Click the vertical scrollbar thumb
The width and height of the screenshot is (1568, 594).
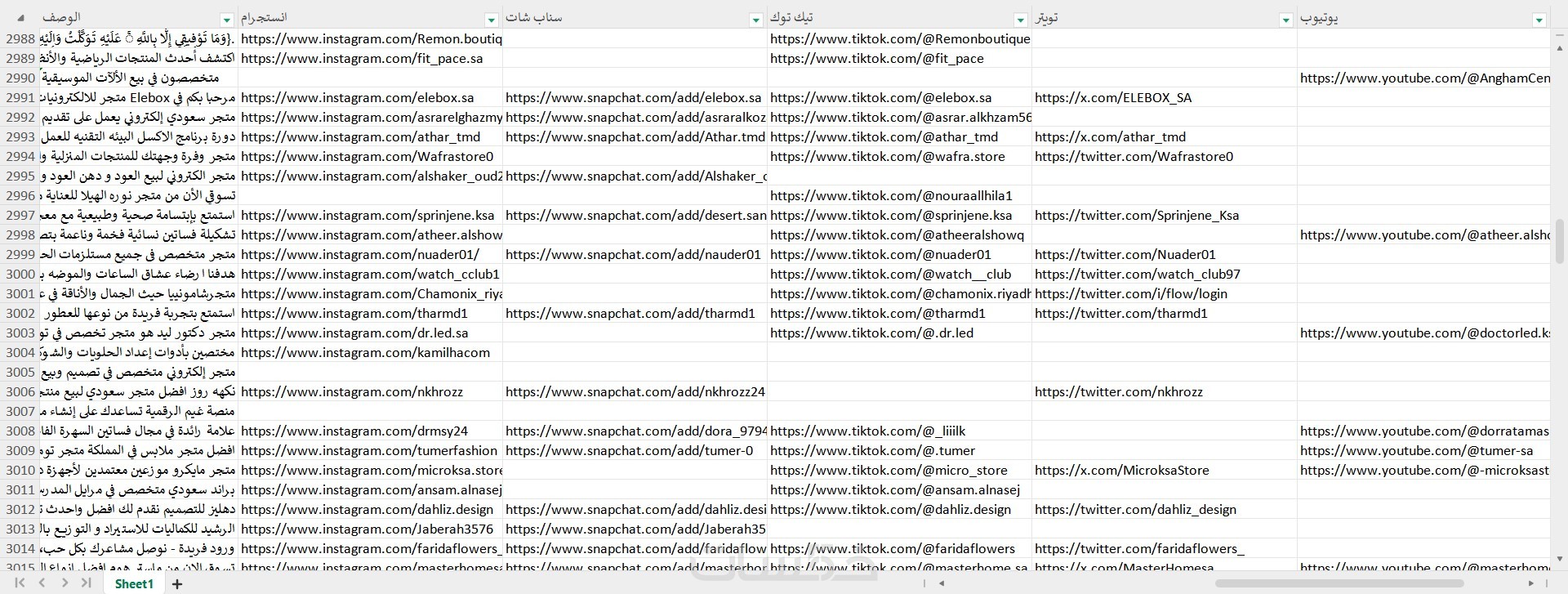pos(1559,241)
